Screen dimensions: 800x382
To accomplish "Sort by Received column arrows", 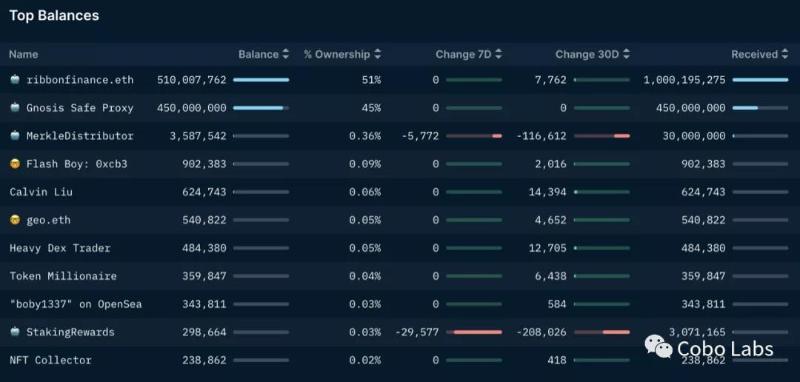I will tap(785, 54).
